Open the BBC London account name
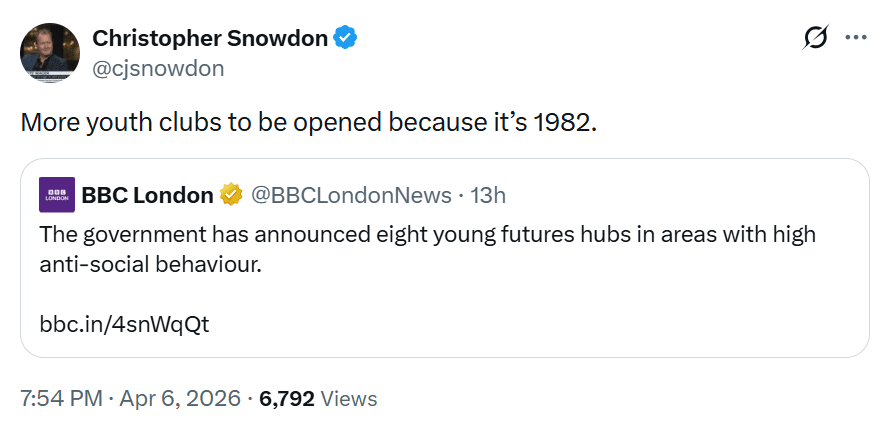The height and width of the screenshot is (433, 886). [x=147, y=195]
